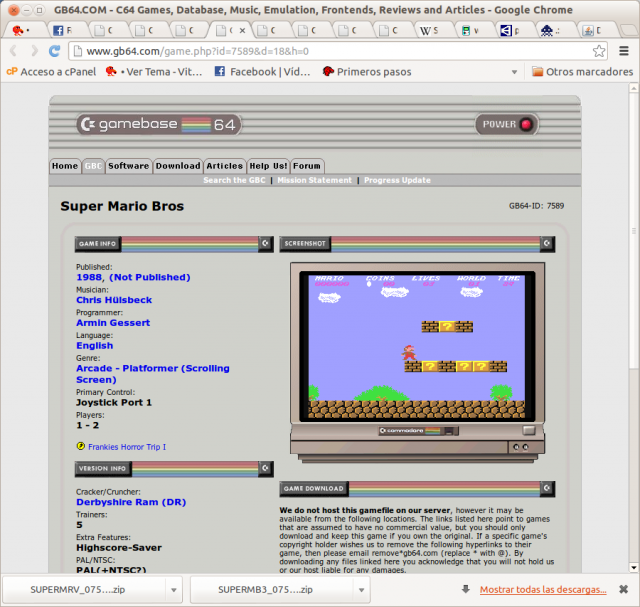Expand SUPERMB3_075 zip download options arrow
The image size is (640, 607).
[362, 590]
